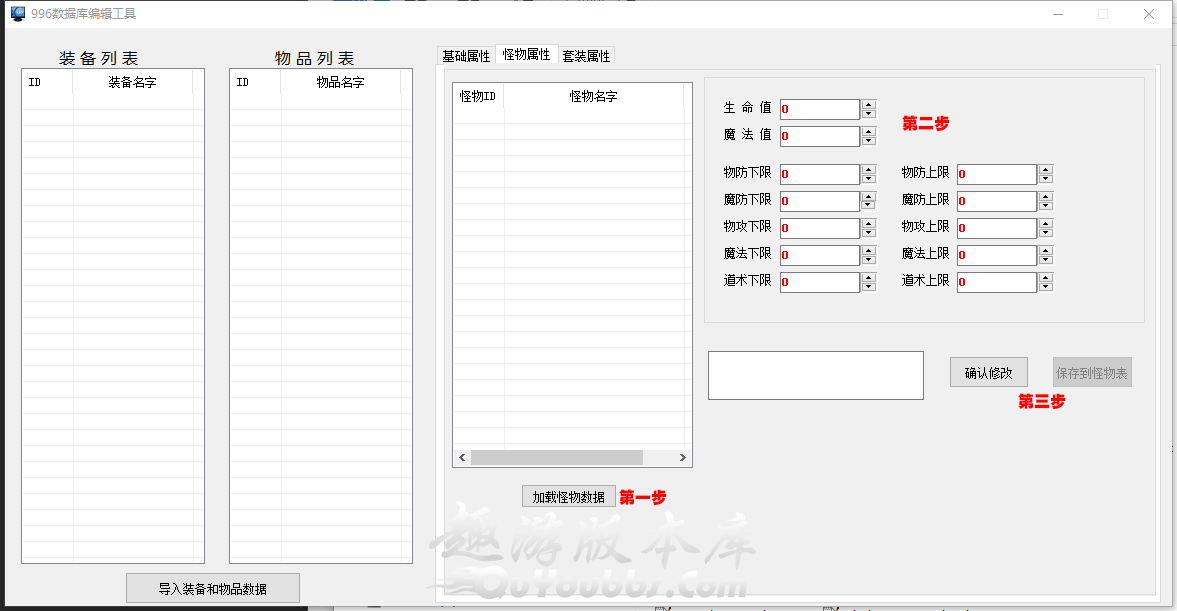
Task: Click the 魔防上限 input field
Action: point(997,202)
